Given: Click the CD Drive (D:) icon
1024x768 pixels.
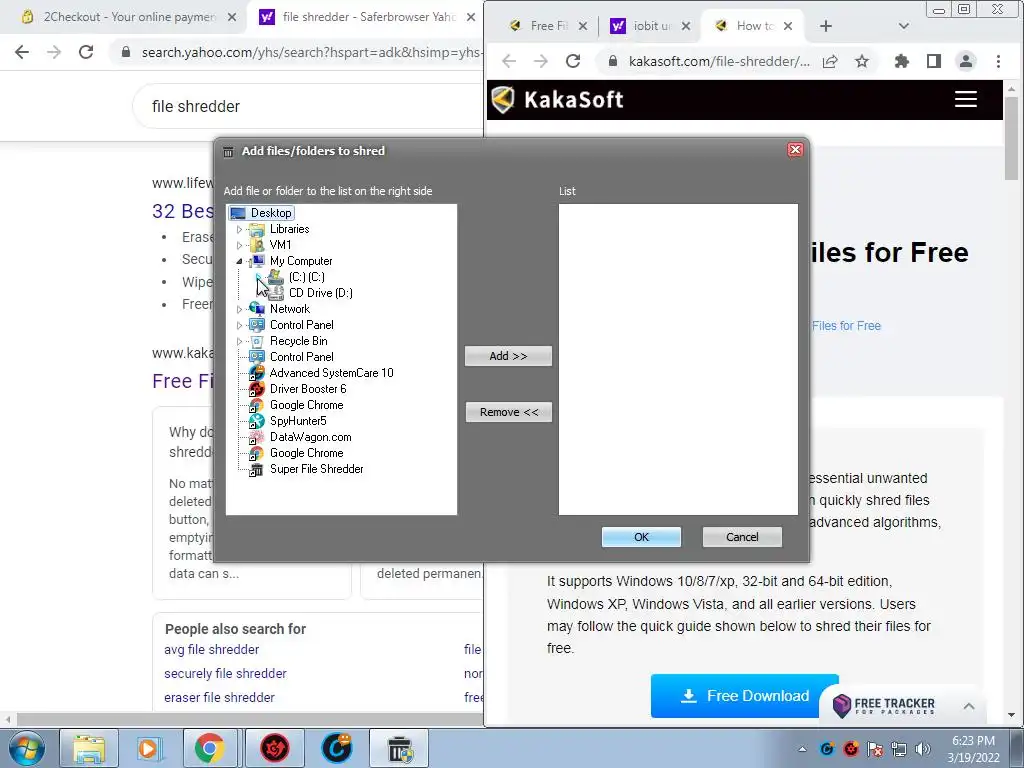Looking at the screenshot, I should coord(276,293).
